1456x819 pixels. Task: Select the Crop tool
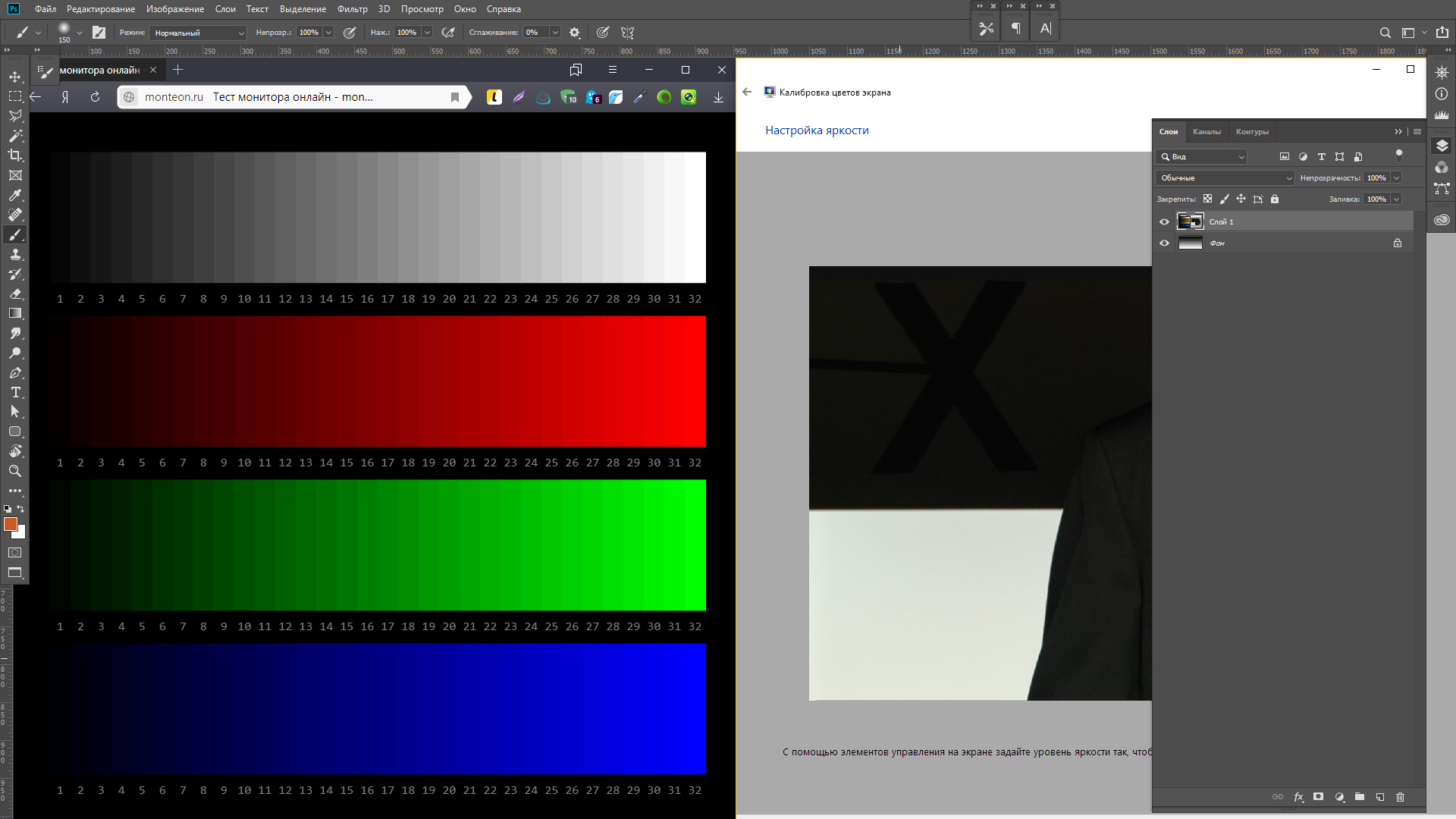pyautogui.click(x=15, y=155)
